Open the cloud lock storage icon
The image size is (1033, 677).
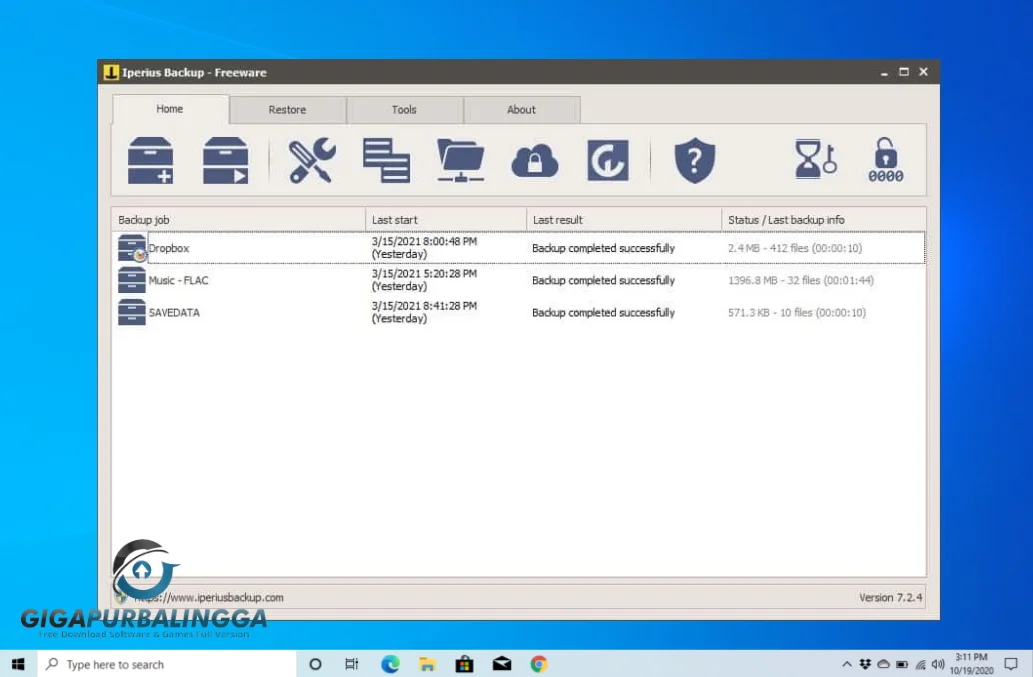(x=535, y=161)
